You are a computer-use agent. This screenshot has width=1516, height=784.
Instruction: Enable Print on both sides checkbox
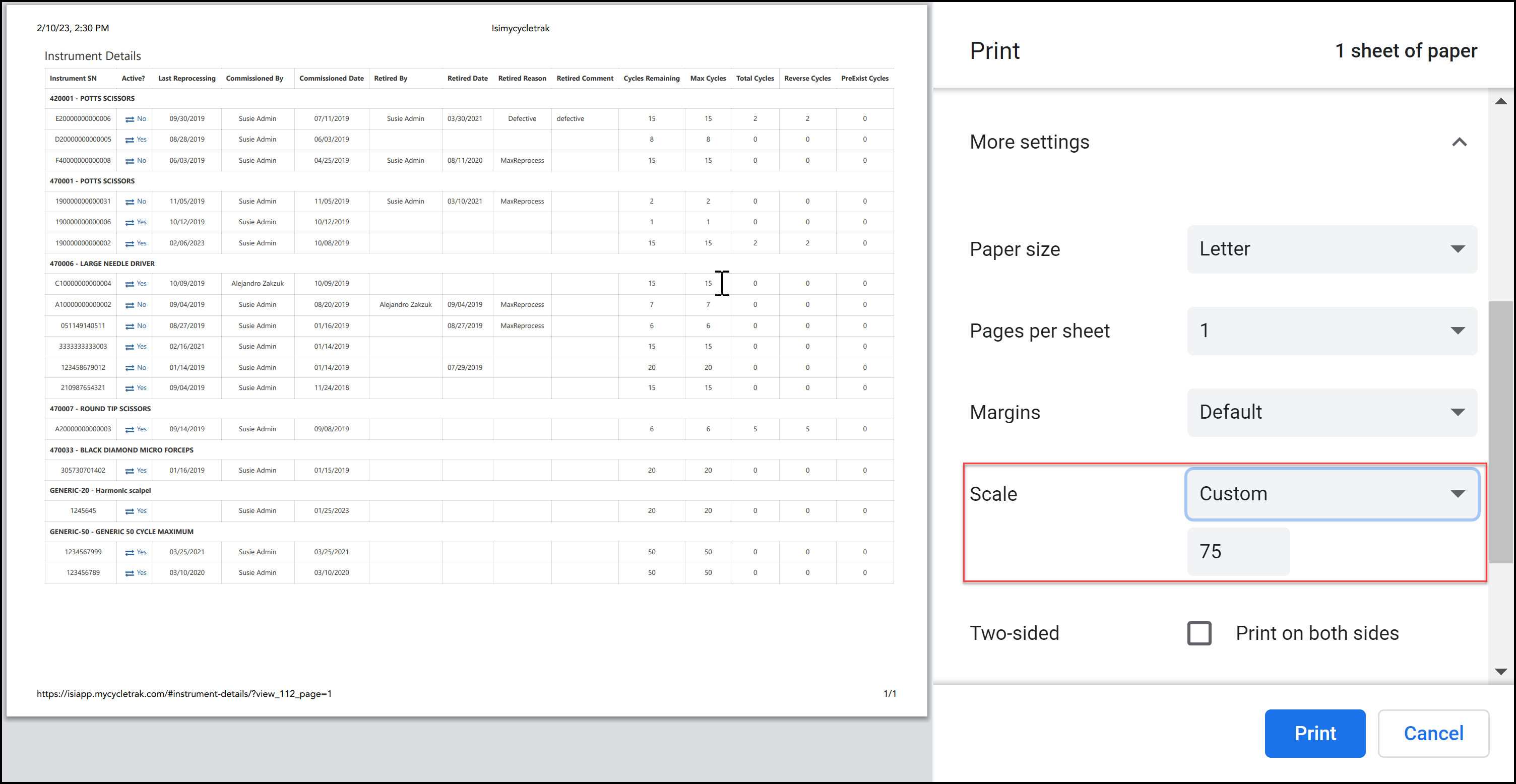click(x=1199, y=633)
